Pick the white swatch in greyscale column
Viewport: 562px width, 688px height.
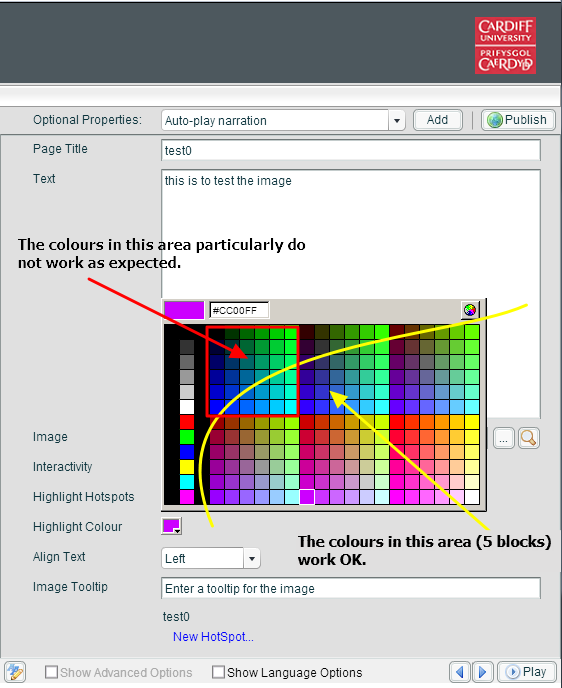point(187,406)
